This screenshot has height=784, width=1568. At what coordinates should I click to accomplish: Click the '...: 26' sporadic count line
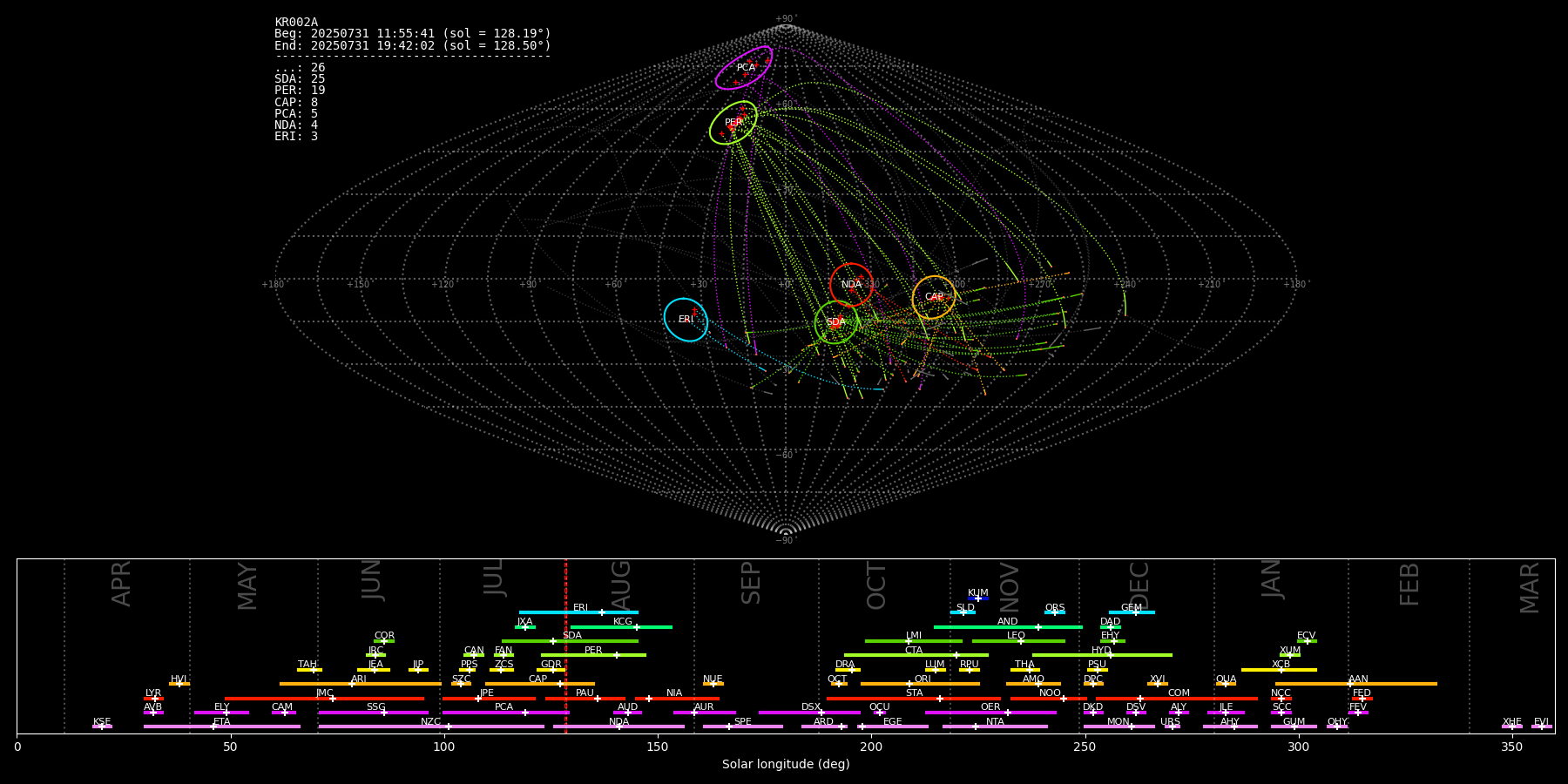tap(300, 68)
